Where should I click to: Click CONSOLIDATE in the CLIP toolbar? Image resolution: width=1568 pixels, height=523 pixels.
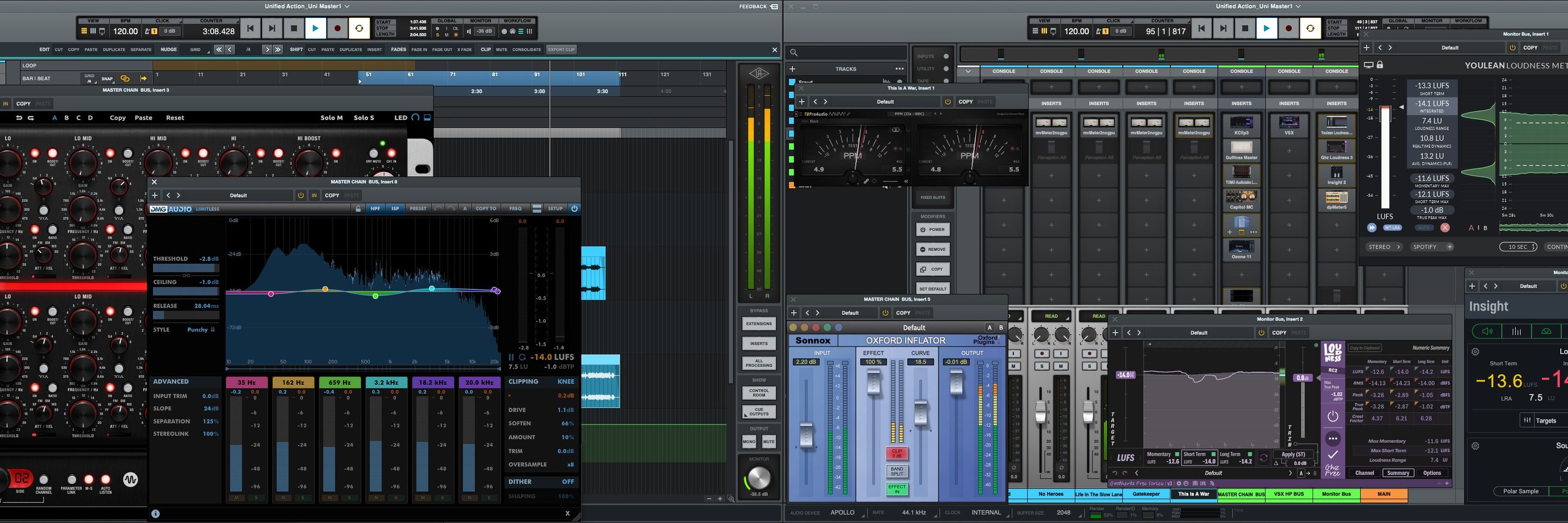tap(526, 49)
